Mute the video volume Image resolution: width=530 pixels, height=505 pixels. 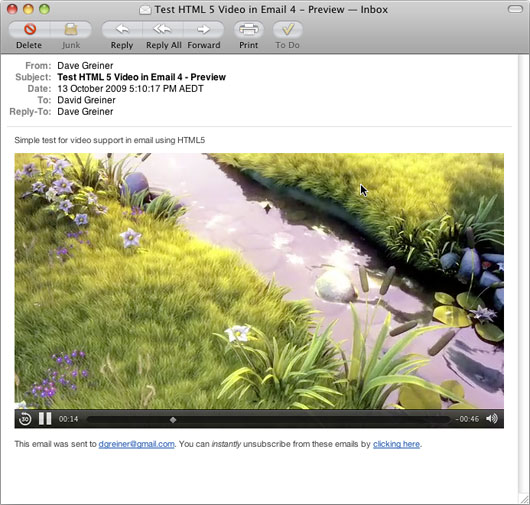coord(492,419)
